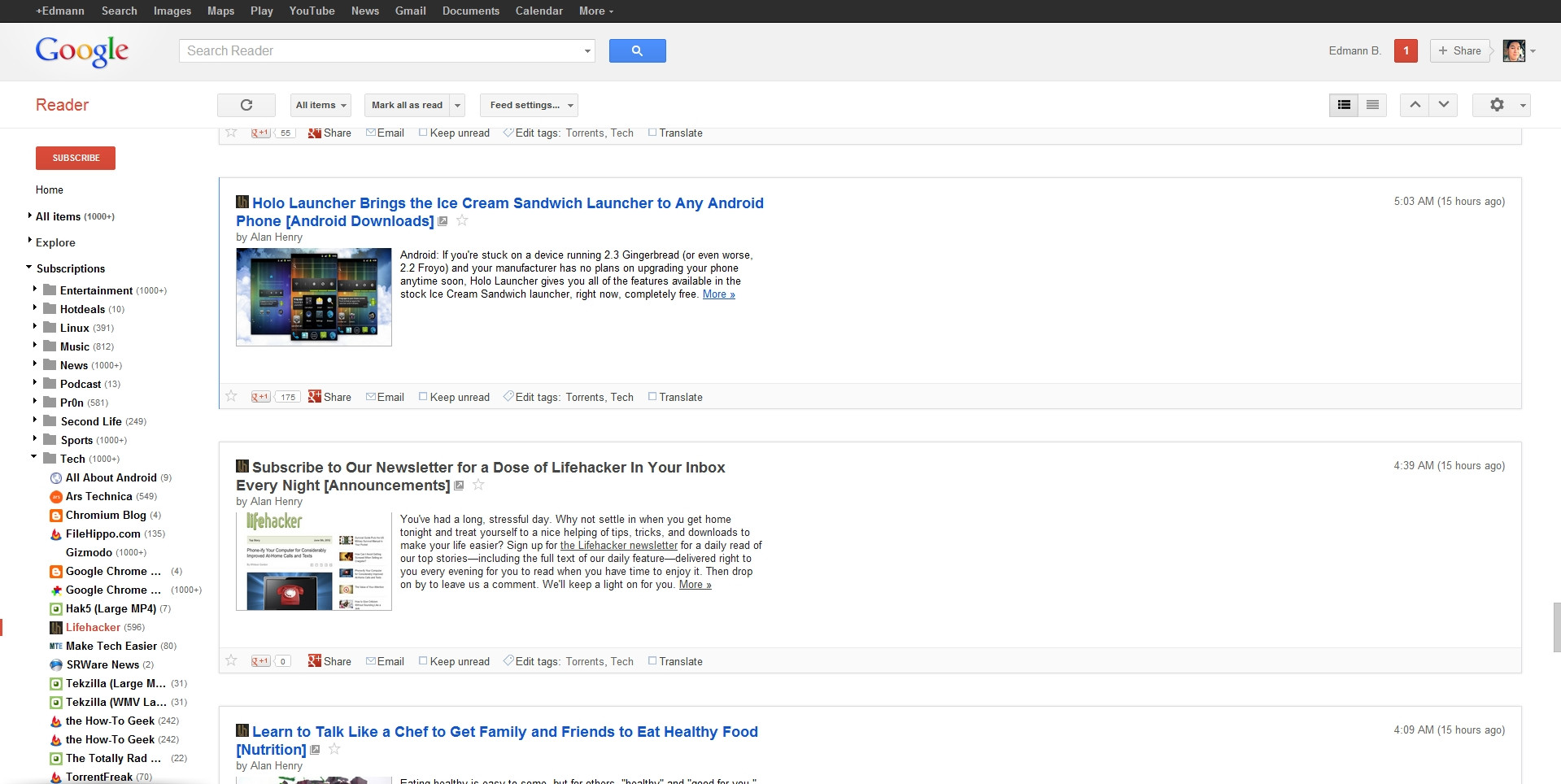Email the Newsletter article

point(385,661)
